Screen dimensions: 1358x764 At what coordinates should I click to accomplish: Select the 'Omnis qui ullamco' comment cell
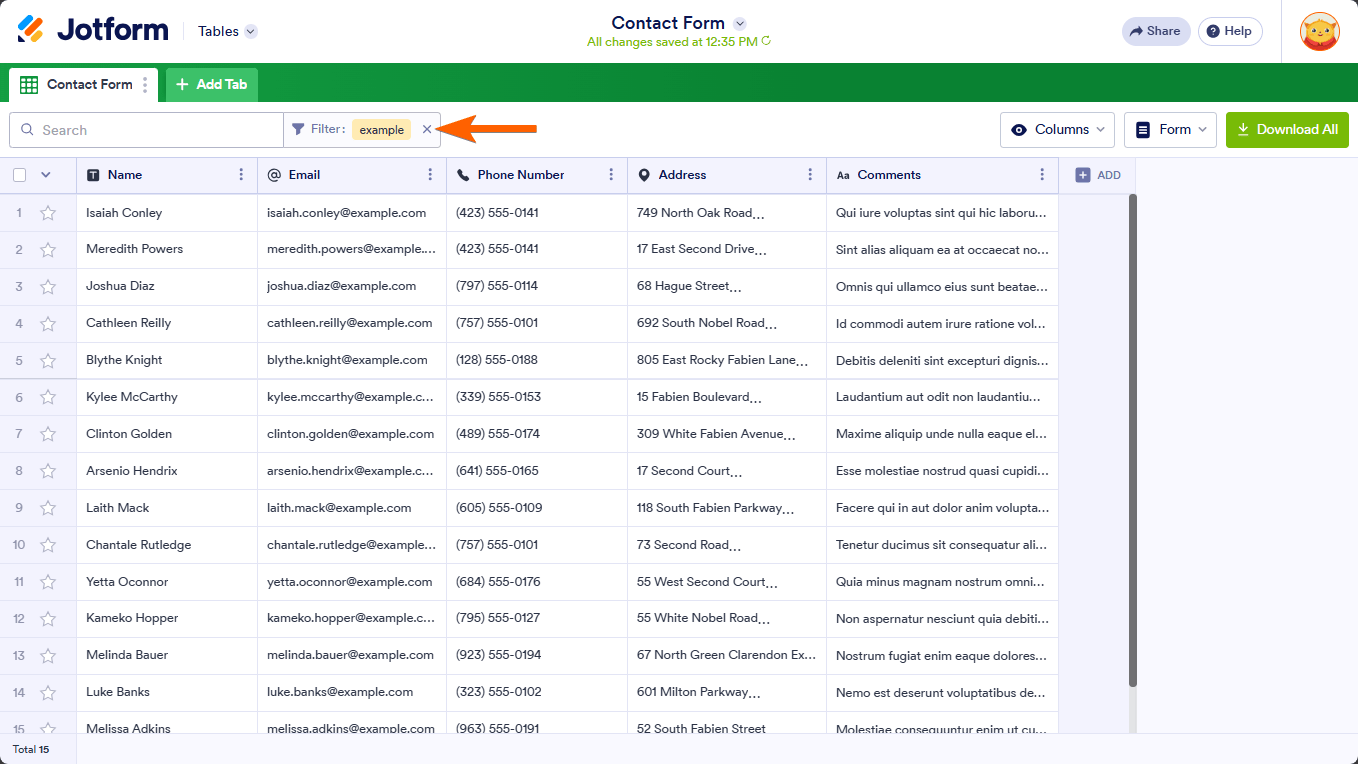coord(942,287)
